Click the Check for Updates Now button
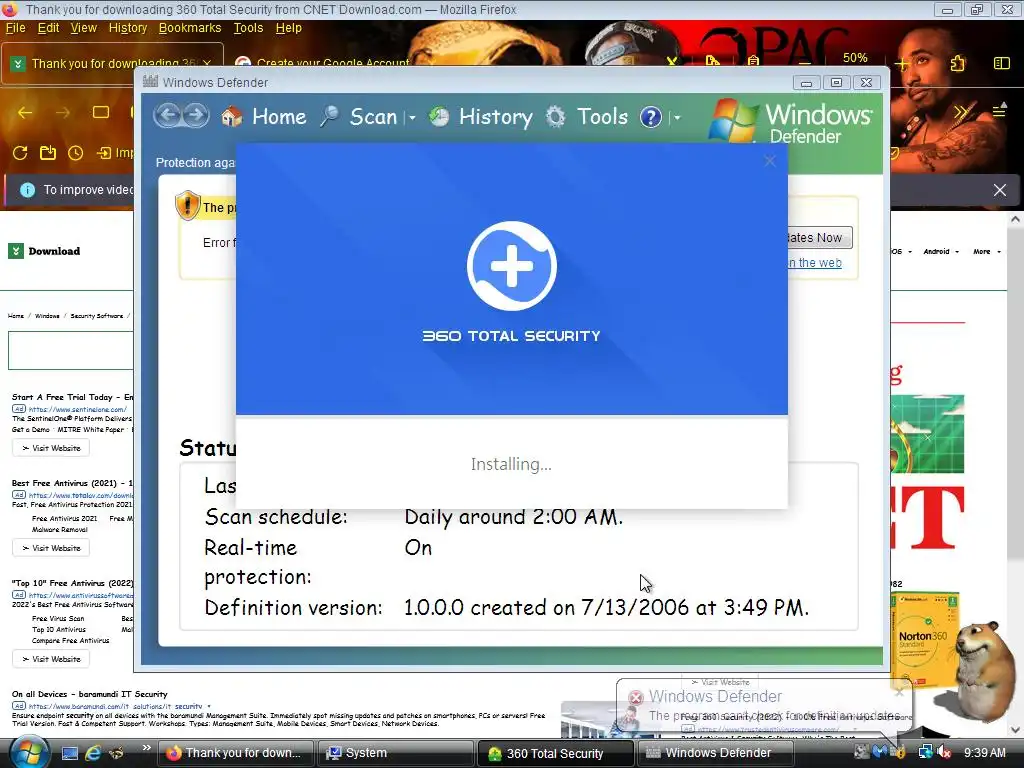 pos(820,238)
